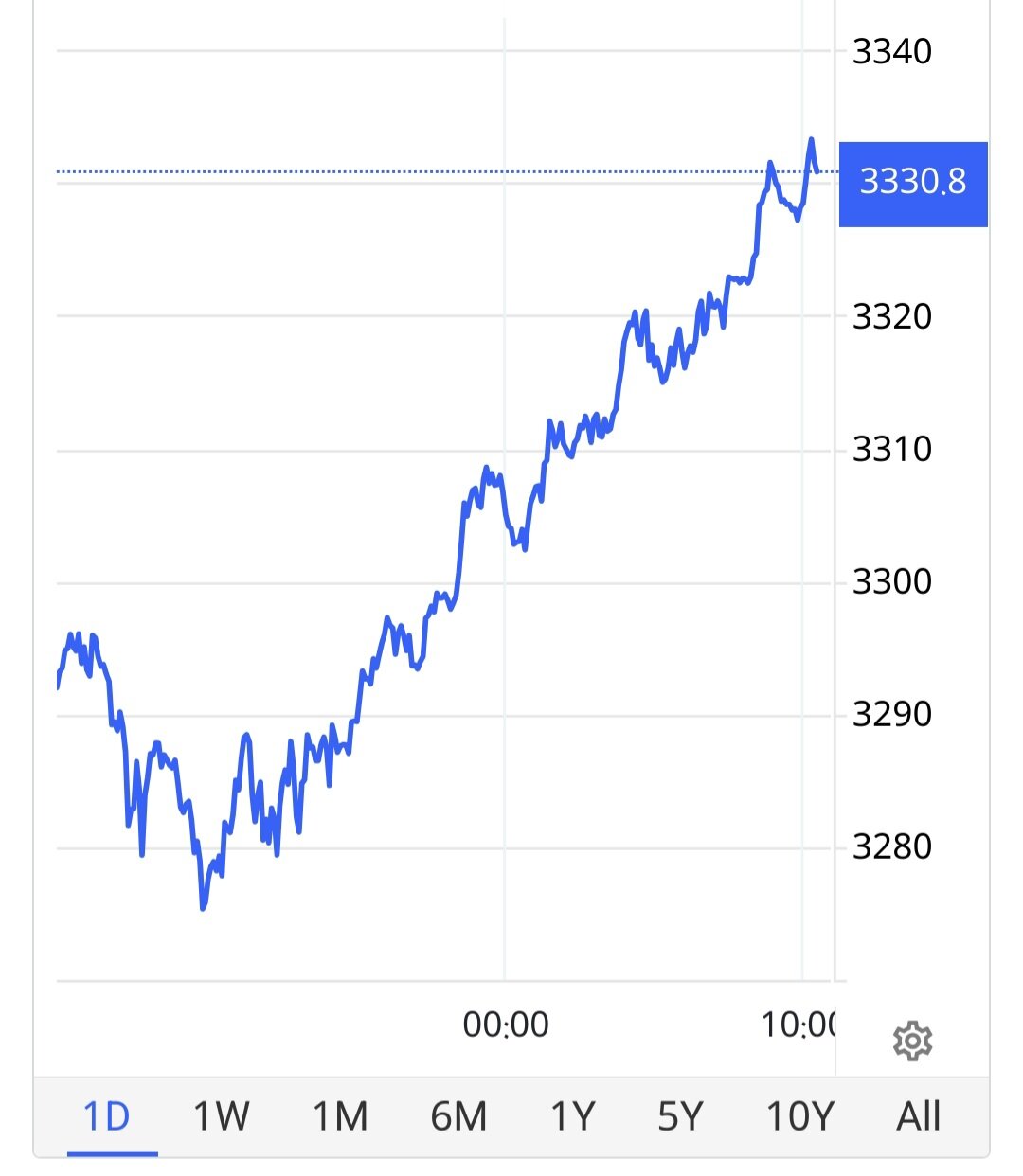Select the All time range tab

coord(918,1116)
